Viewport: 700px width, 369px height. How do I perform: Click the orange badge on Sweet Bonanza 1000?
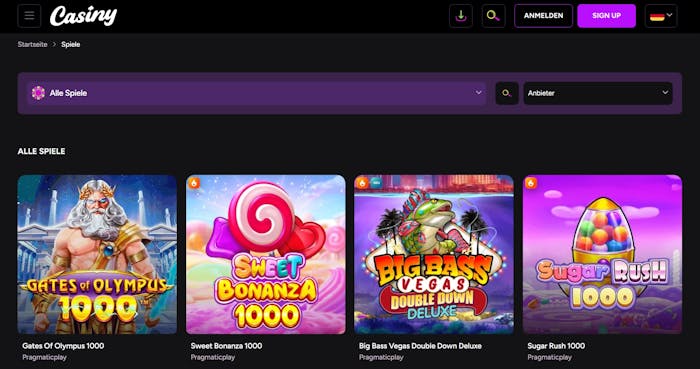194,182
